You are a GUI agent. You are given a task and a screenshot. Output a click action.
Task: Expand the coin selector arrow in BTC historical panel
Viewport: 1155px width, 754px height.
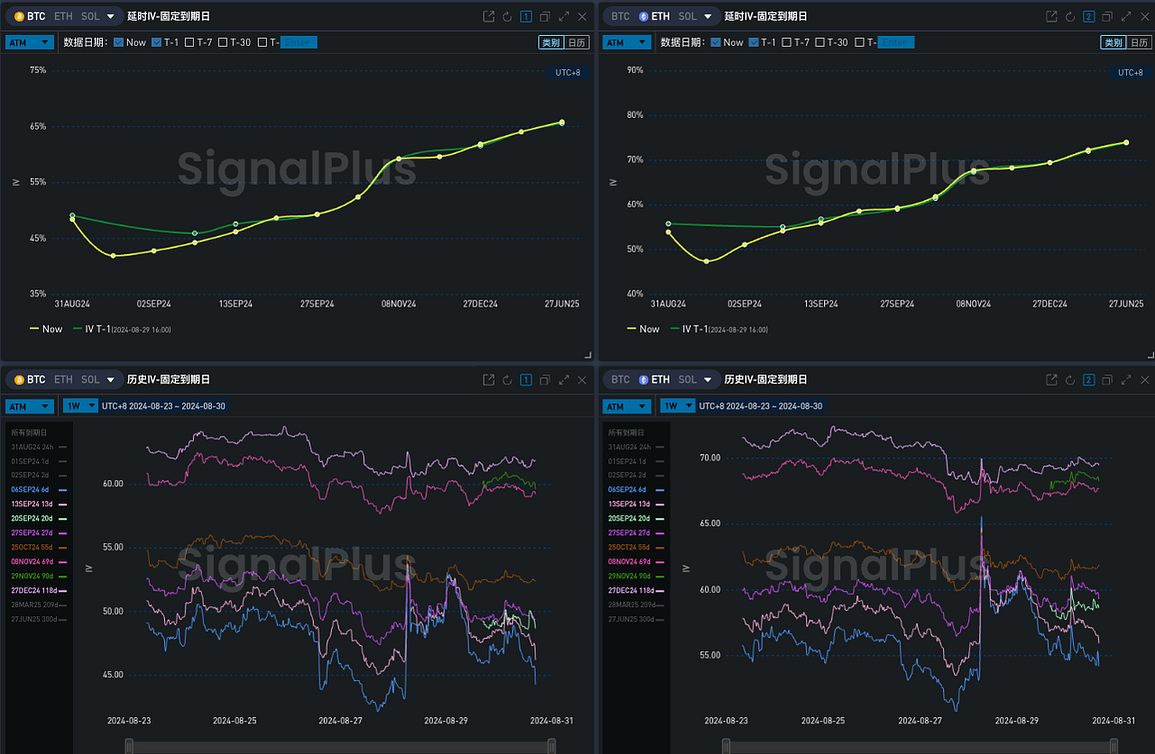pyautogui.click(x=110, y=380)
